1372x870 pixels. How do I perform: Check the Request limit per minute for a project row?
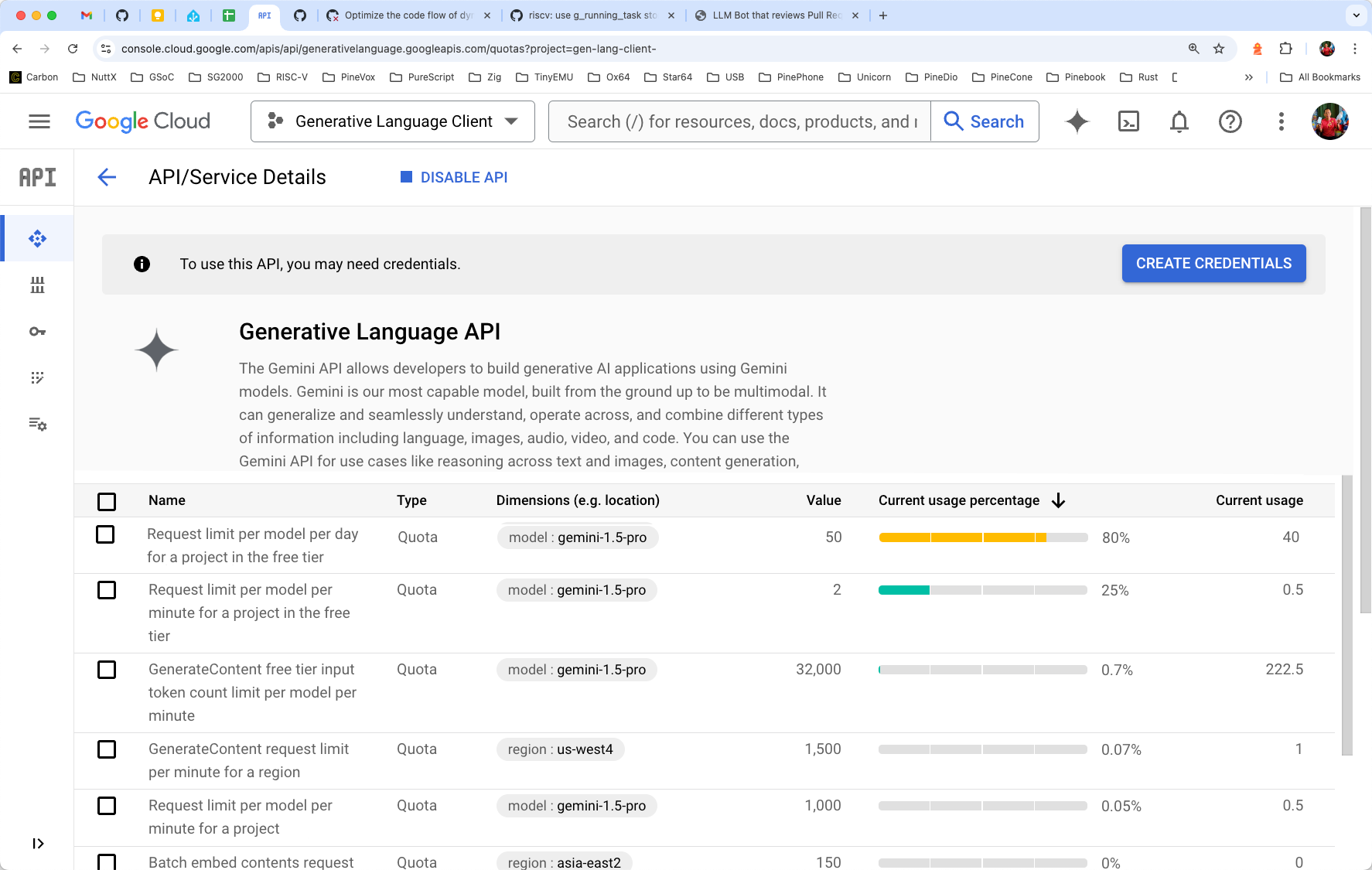tap(107, 806)
